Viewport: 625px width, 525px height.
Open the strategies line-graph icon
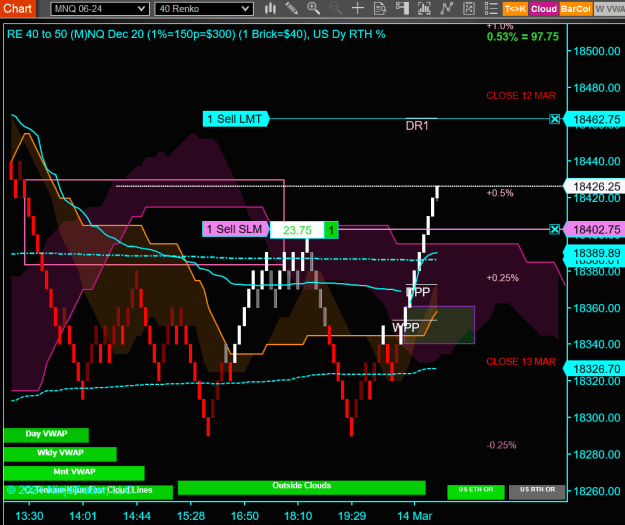(x=446, y=8)
